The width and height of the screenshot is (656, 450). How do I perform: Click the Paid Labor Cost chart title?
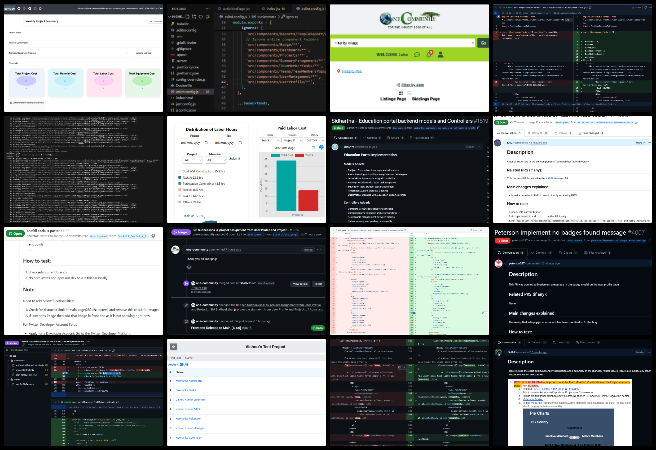292,128
